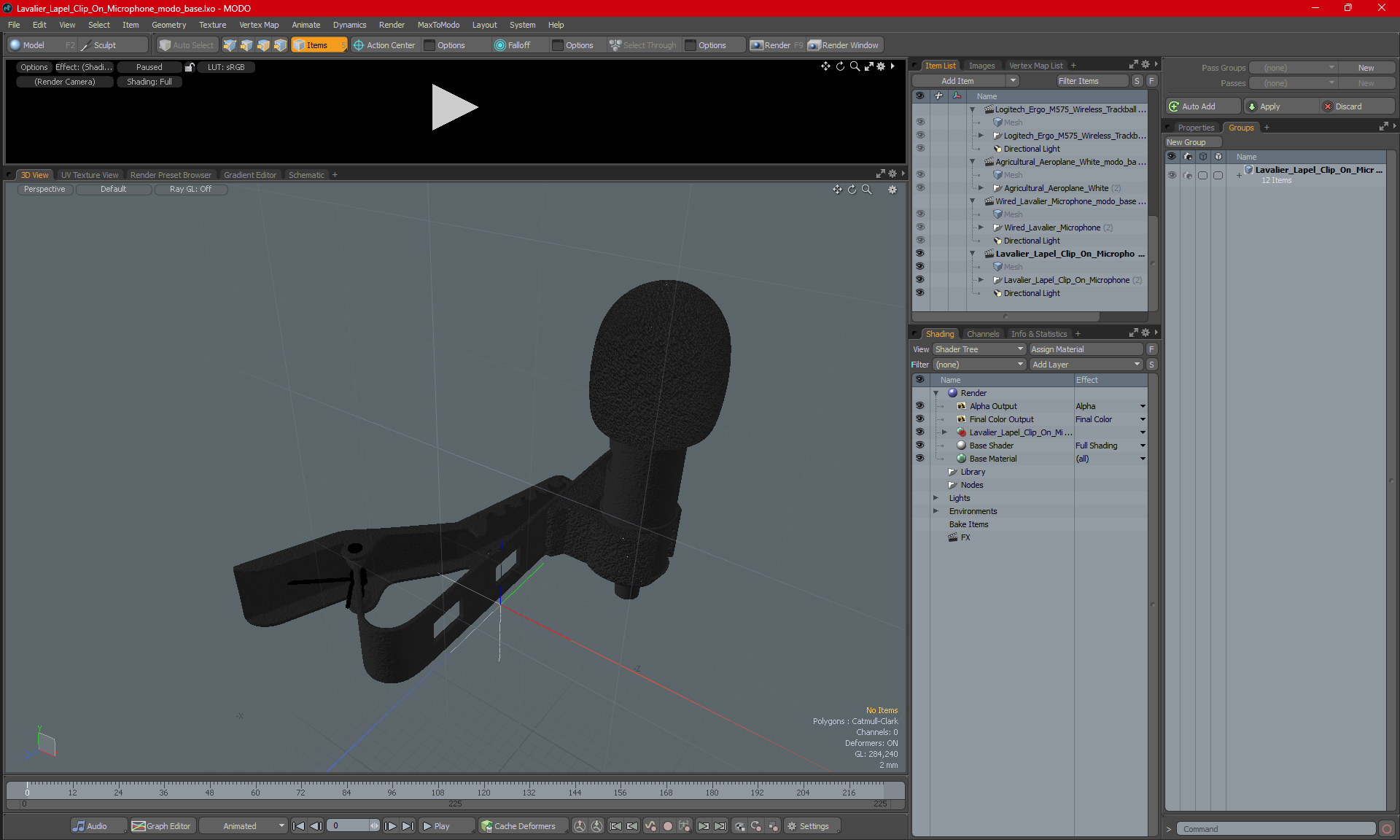The width and height of the screenshot is (1400, 840).
Task: Open the Animated keying mode dropdown
Action: [x=244, y=826]
